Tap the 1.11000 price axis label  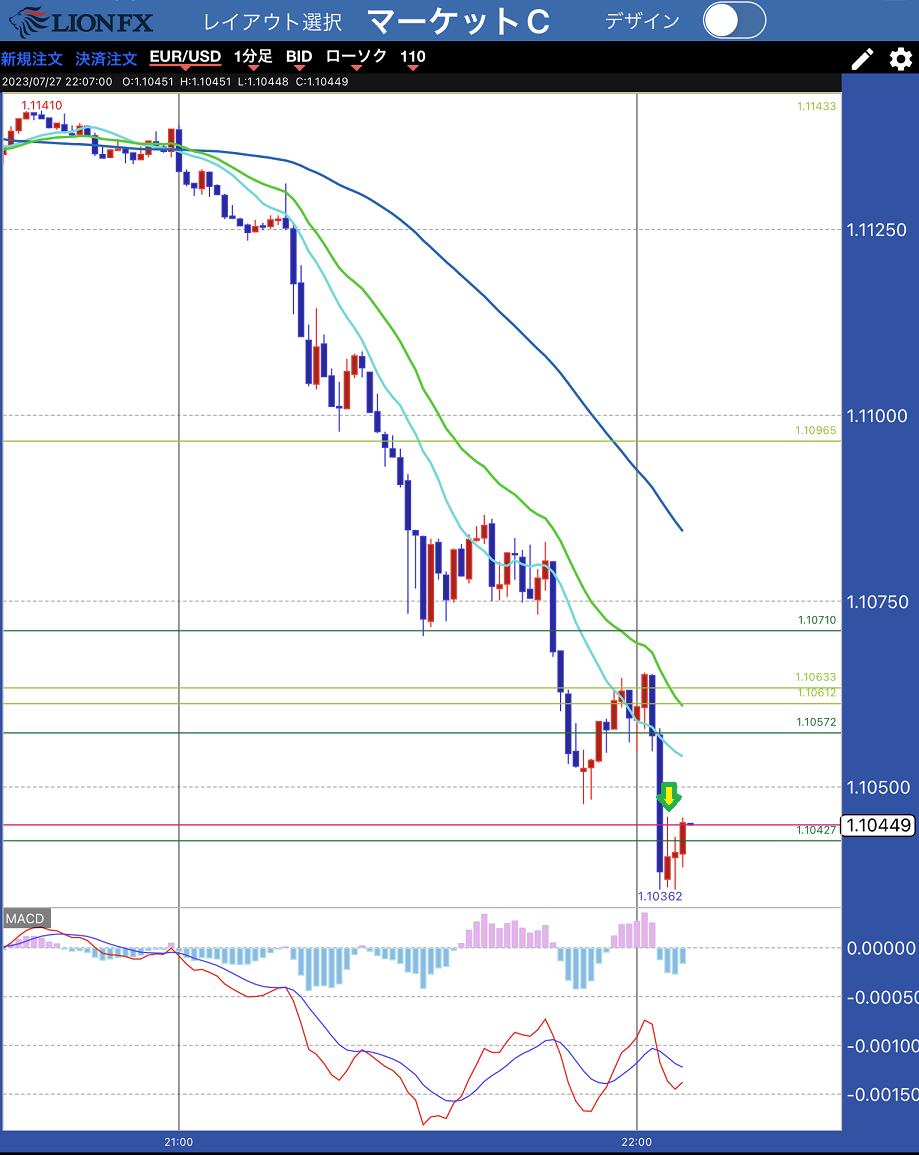(877, 416)
